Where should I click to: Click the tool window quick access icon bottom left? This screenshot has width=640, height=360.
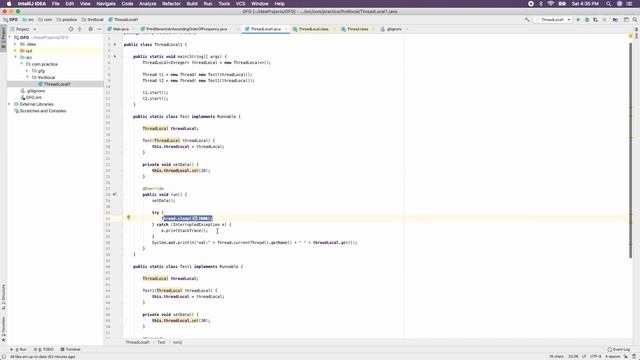(x=3, y=356)
